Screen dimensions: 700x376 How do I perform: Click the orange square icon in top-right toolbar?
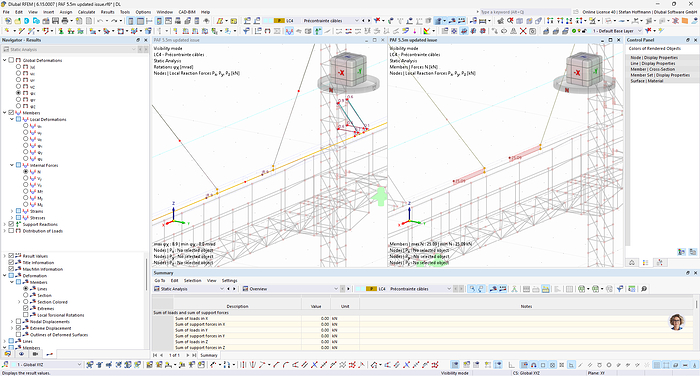685,21
